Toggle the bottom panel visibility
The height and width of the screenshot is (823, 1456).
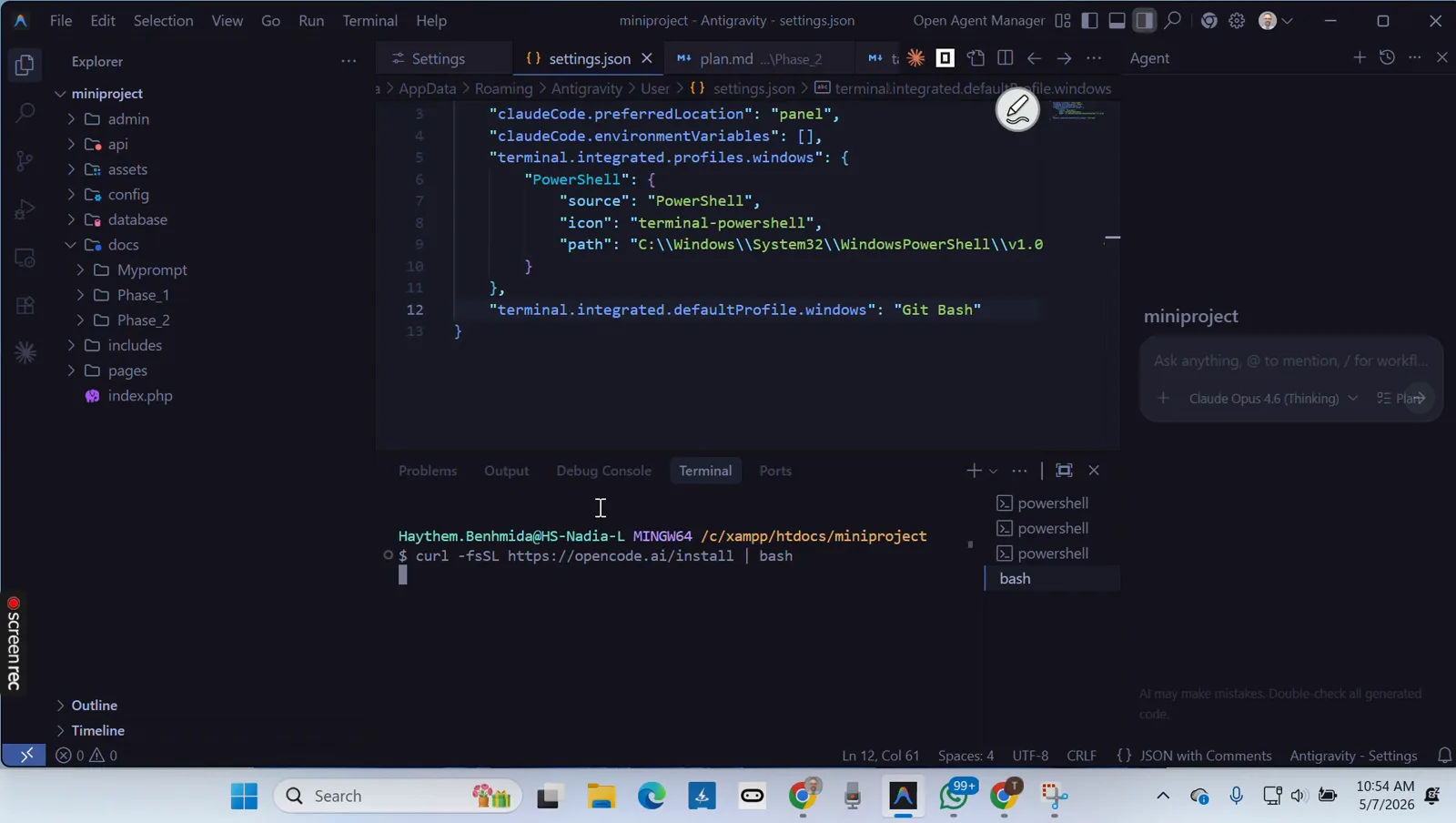tap(1117, 20)
